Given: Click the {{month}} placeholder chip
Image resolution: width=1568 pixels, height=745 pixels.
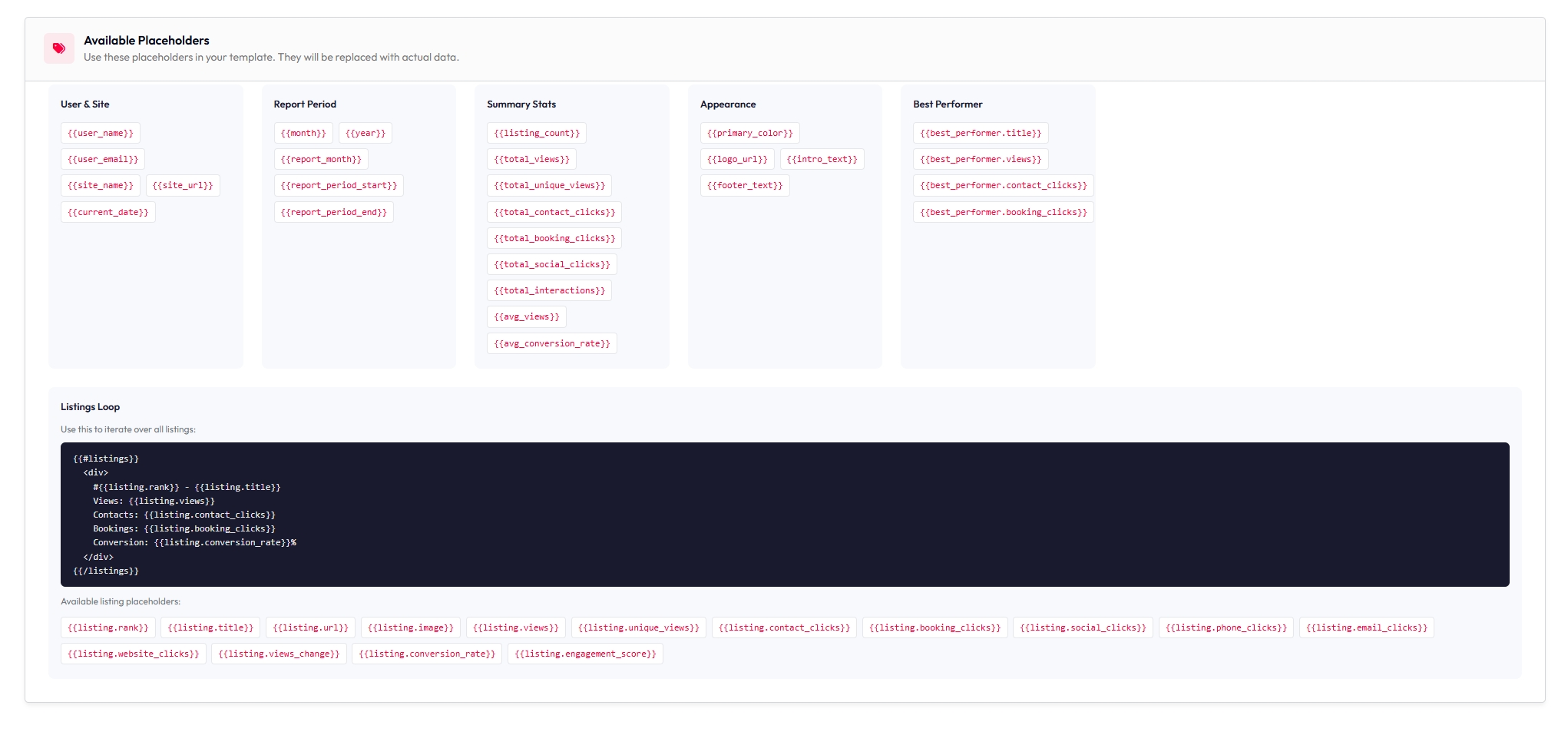Looking at the screenshot, I should coord(303,133).
